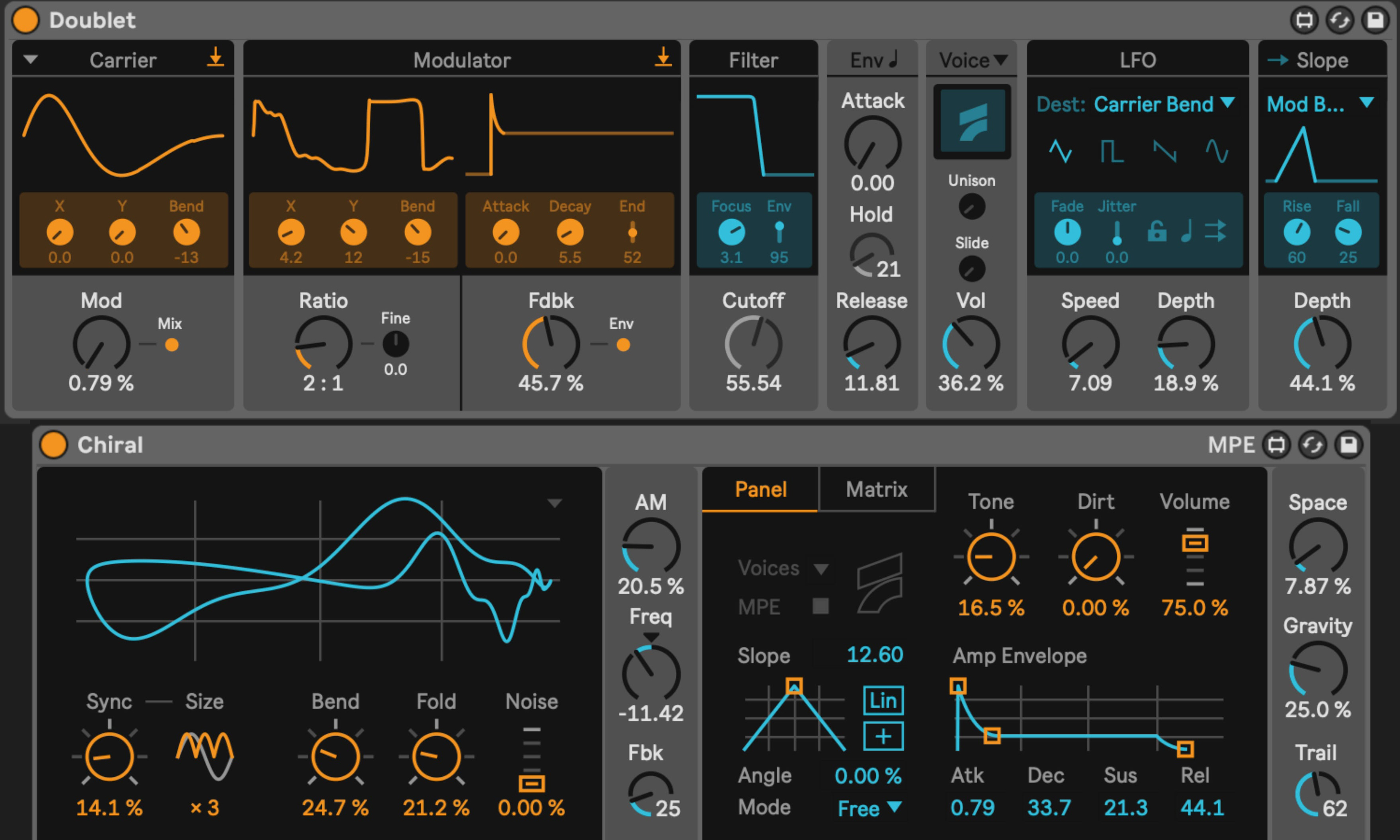Click Dirt knob in Chiral
The image size is (1400, 840).
[x=1096, y=557]
